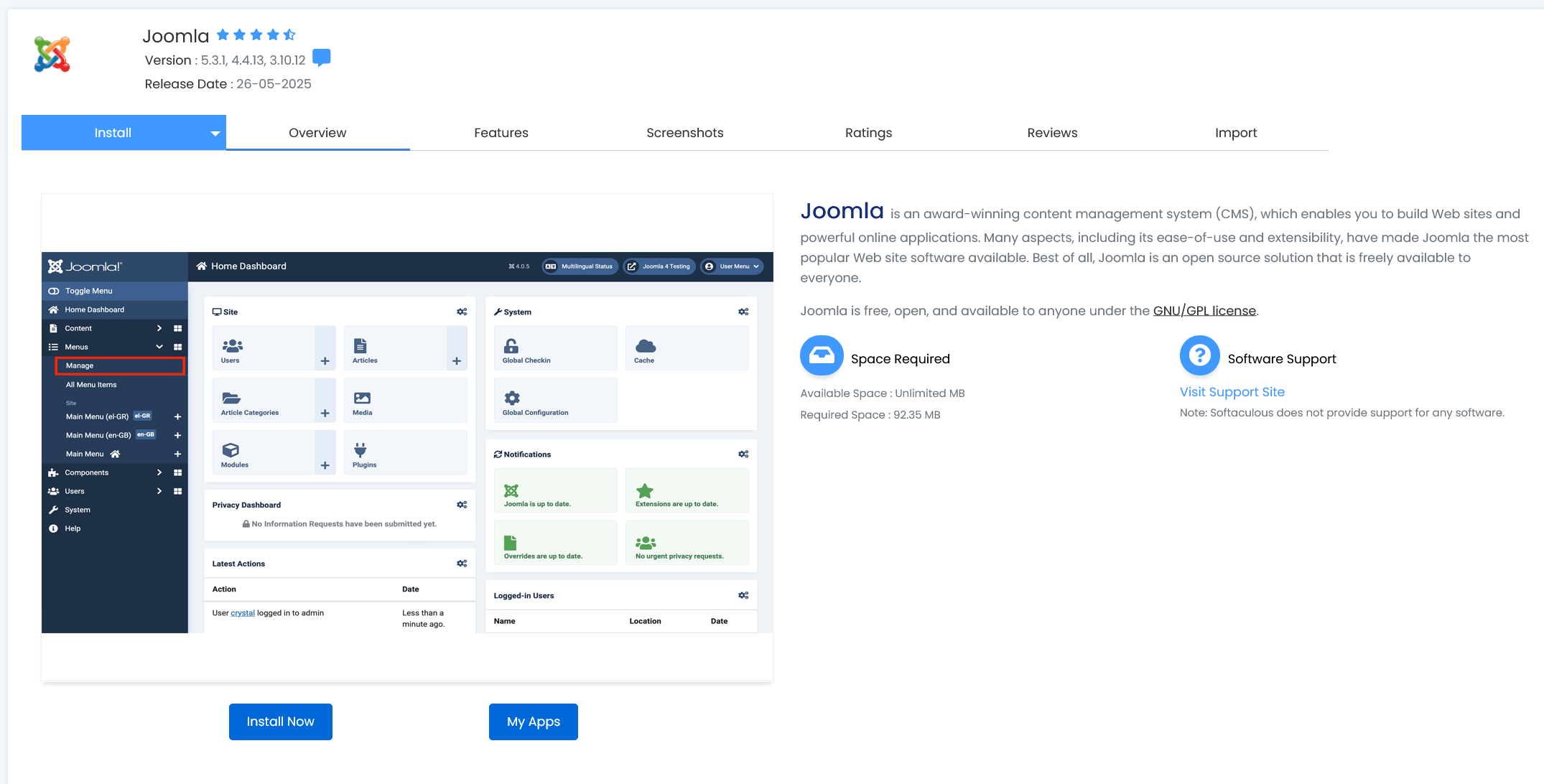Click the version text 5.3.1, 4.4.13, 3.10.12

[254, 60]
